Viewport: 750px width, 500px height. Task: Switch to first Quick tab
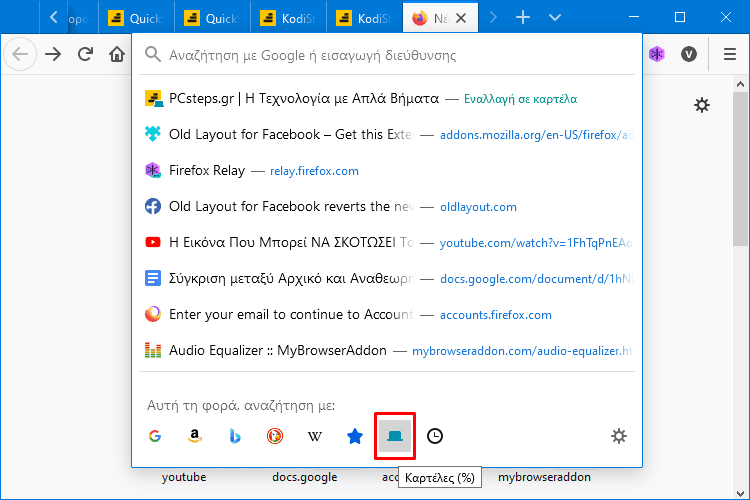[x=136, y=18]
